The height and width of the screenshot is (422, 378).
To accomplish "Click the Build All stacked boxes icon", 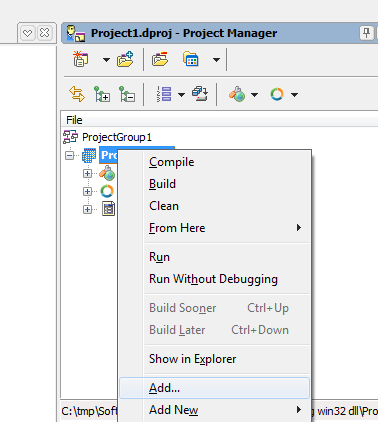I will tap(200, 94).
